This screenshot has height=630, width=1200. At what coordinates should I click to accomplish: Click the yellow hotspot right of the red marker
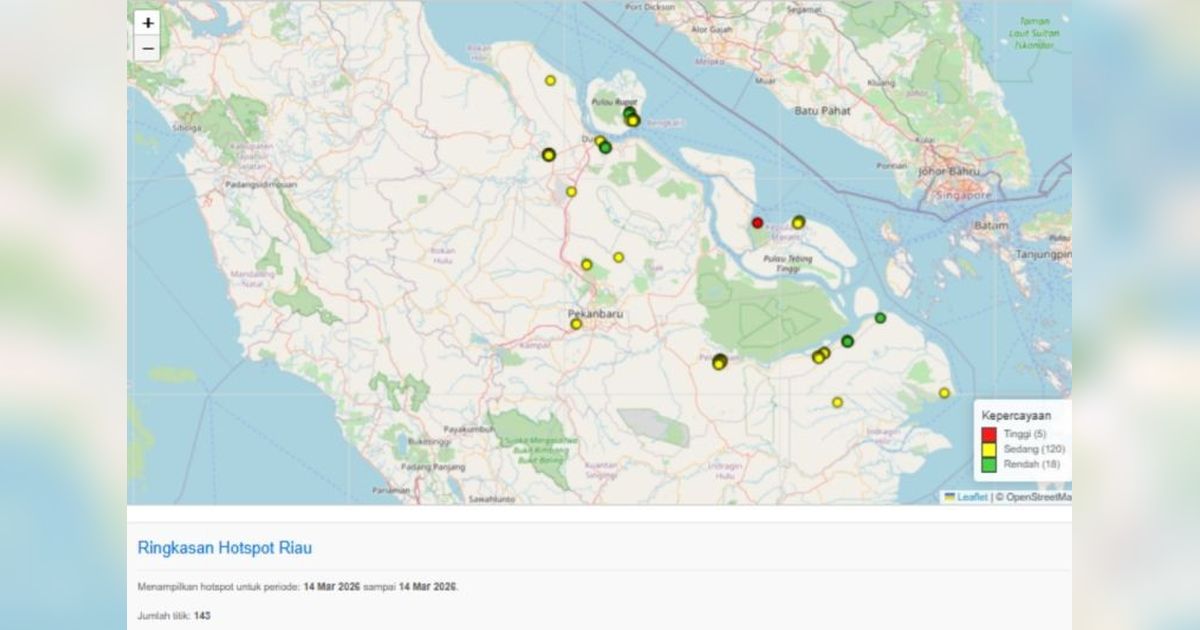click(798, 222)
